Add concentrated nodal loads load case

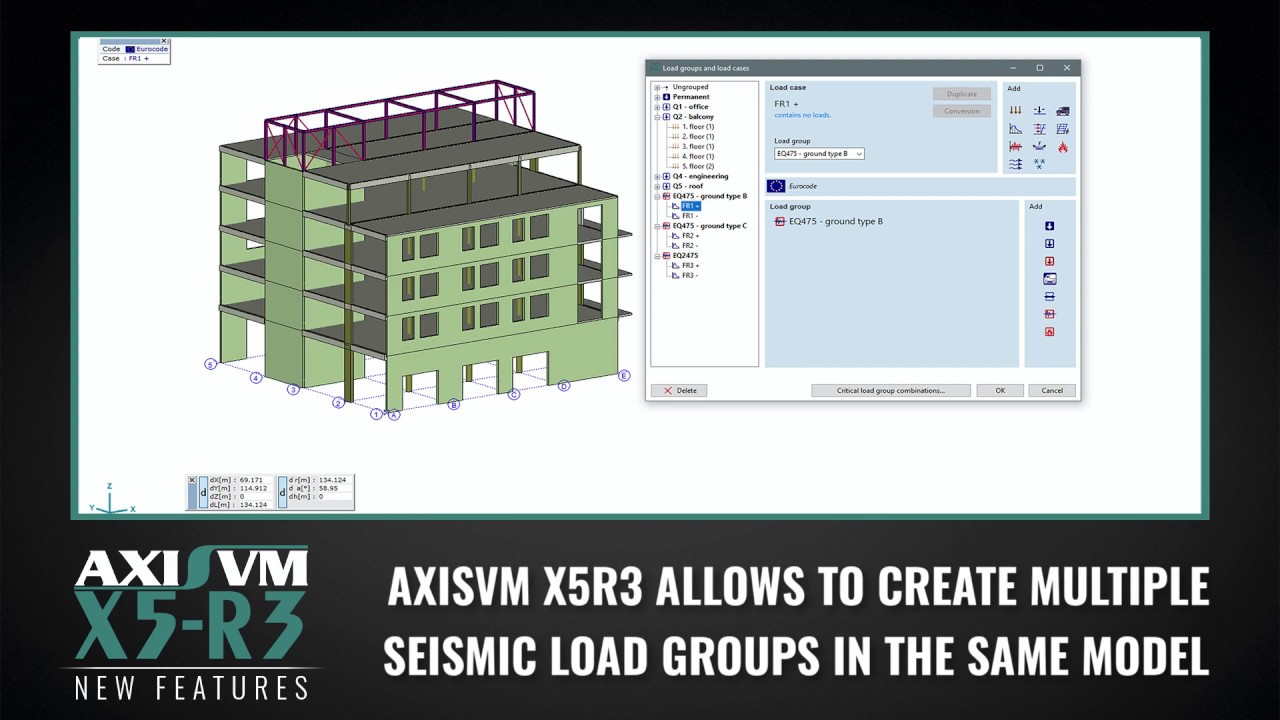tap(1015, 110)
